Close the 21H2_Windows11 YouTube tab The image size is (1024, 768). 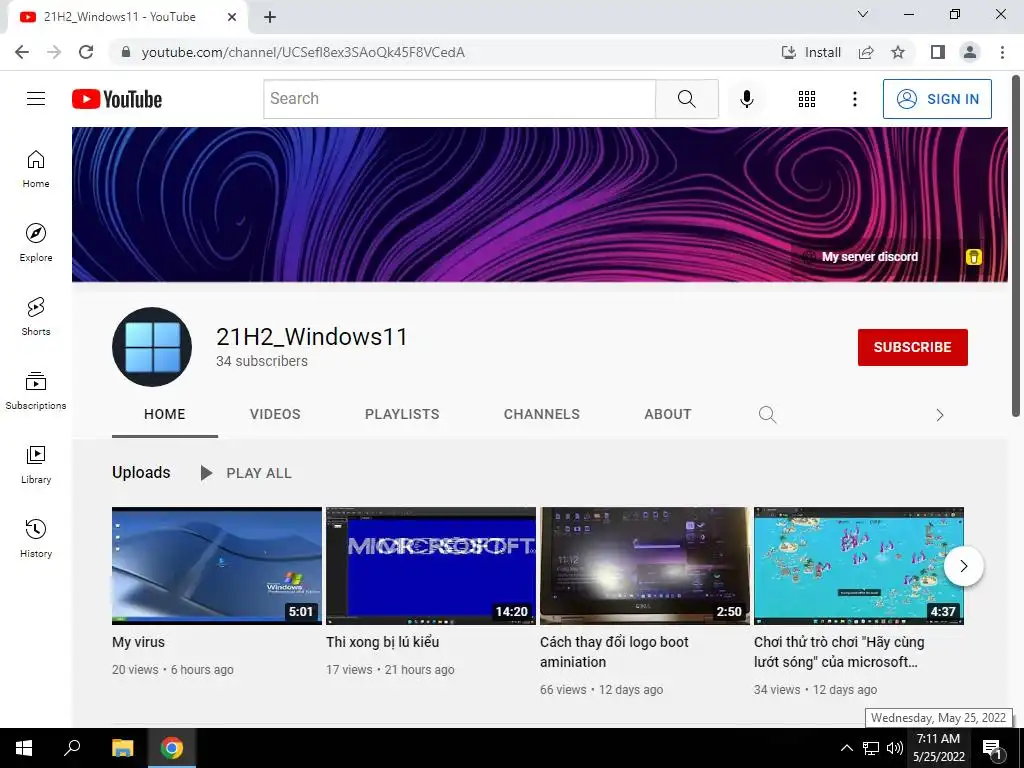(232, 17)
